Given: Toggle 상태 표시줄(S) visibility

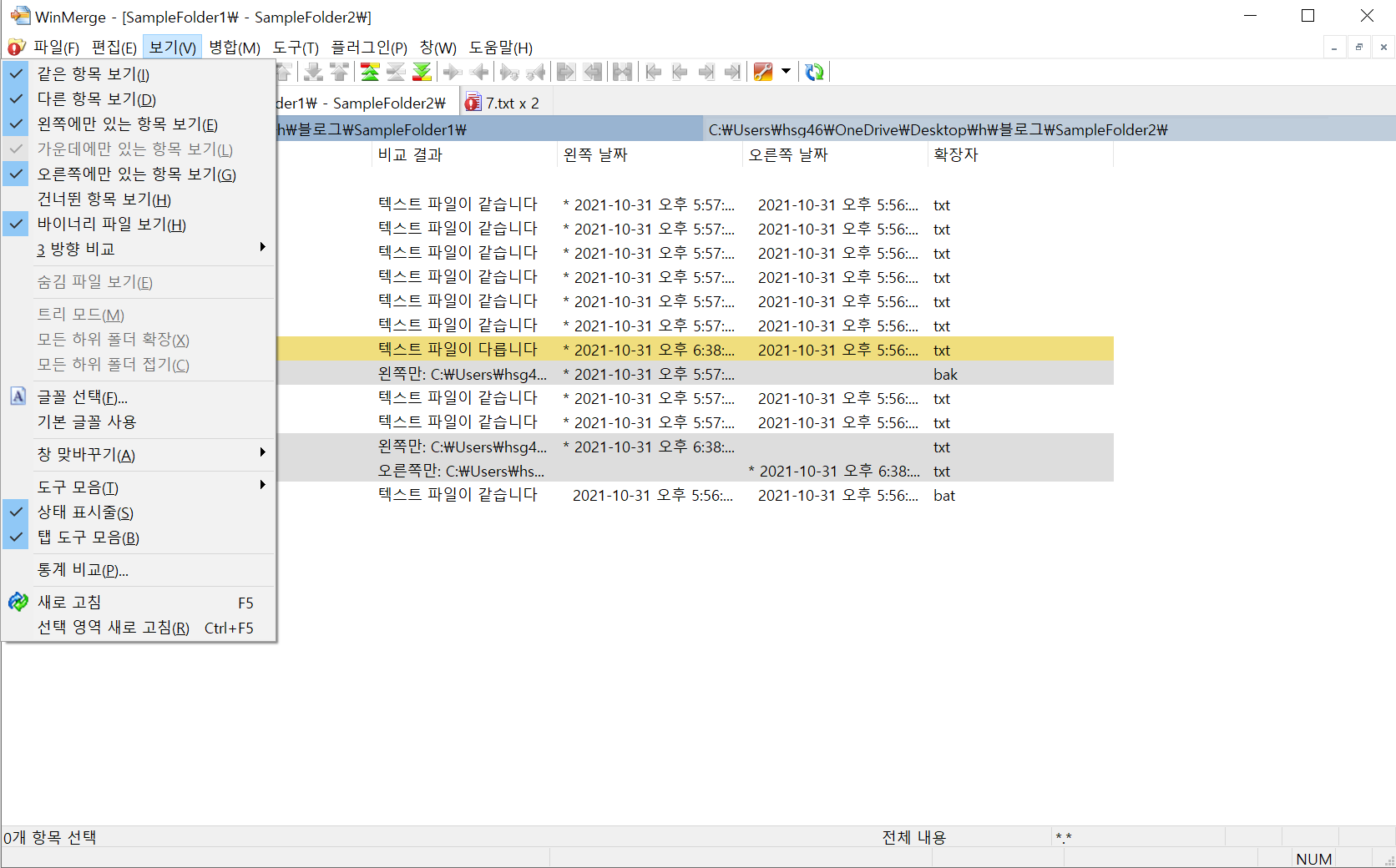Looking at the screenshot, I should click(139, 512).
